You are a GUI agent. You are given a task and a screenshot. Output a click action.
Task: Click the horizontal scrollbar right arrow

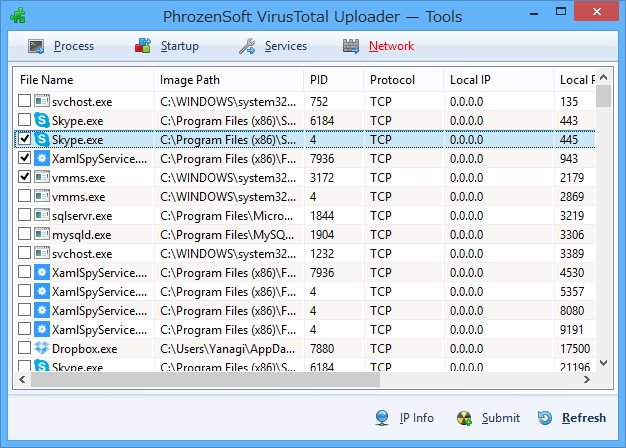click(586, 380)
